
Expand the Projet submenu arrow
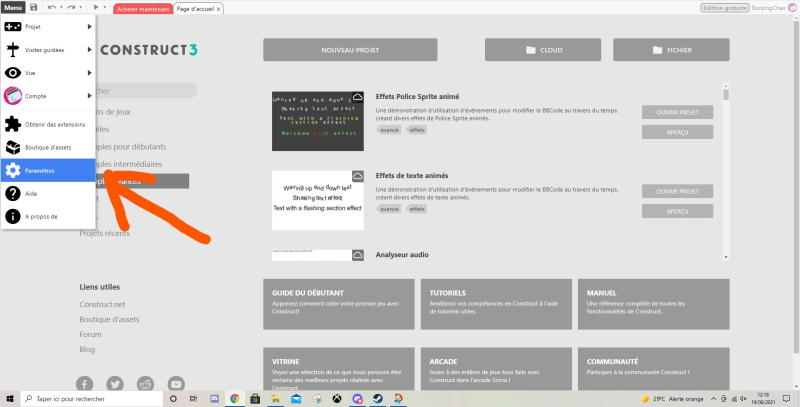[90, 27]
